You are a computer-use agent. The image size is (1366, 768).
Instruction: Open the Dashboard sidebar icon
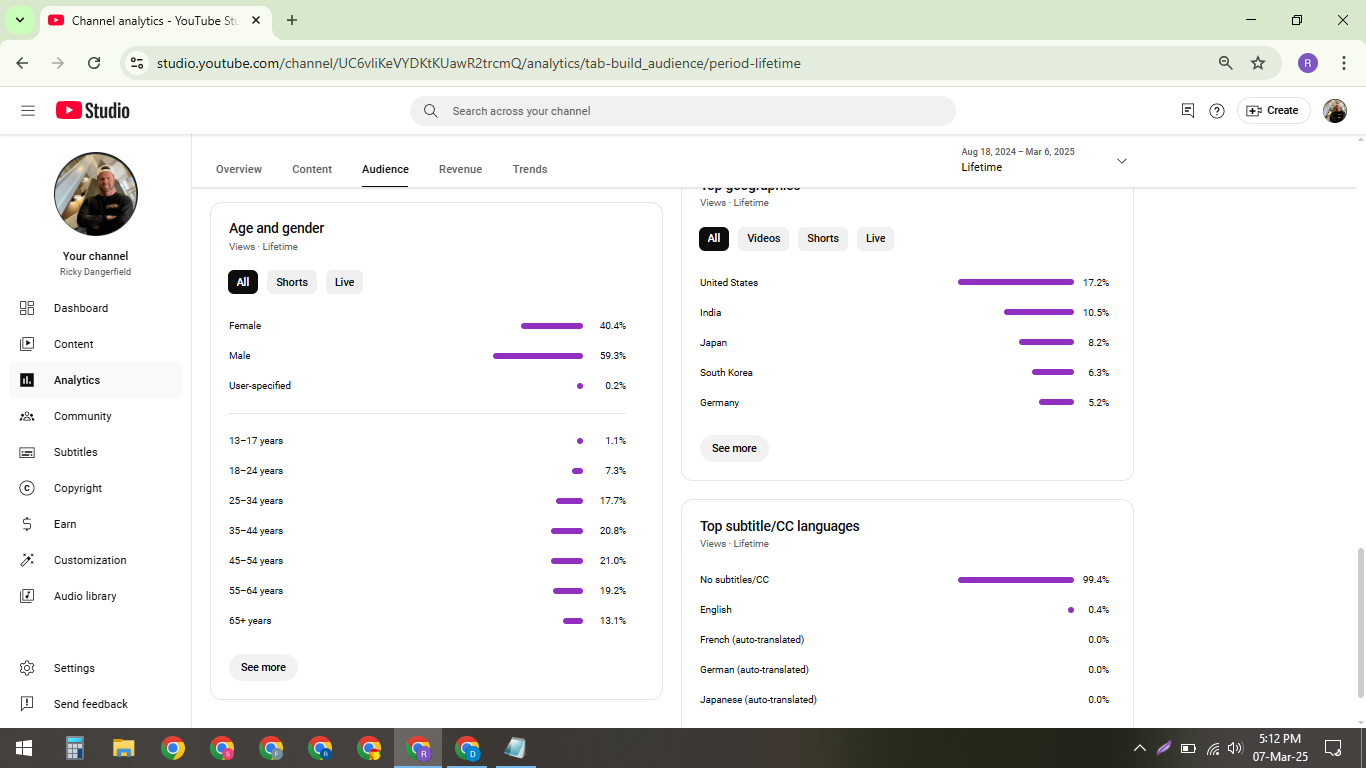pos(27,308)
